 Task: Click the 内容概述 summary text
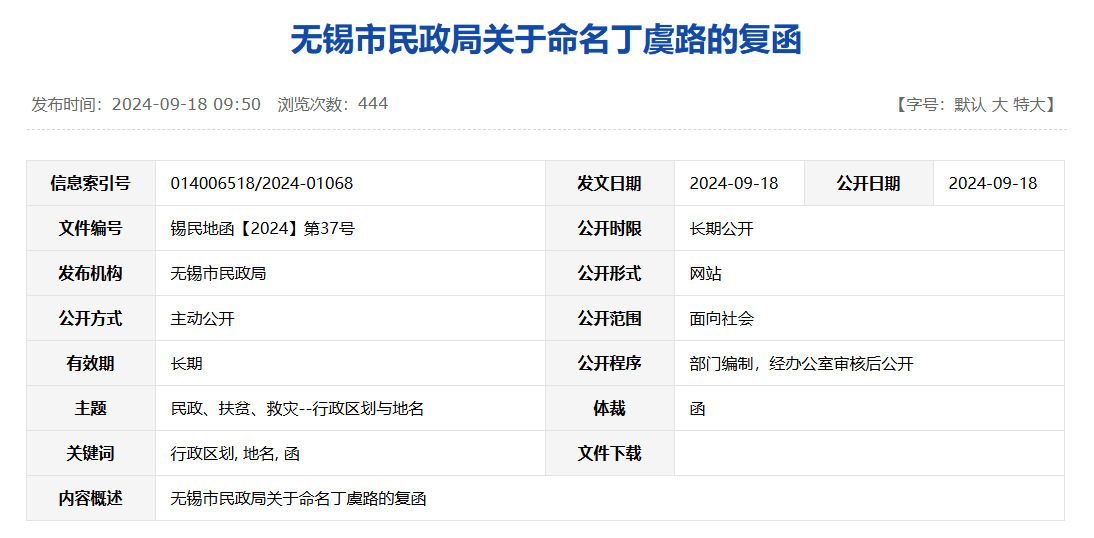click(298, 499)
